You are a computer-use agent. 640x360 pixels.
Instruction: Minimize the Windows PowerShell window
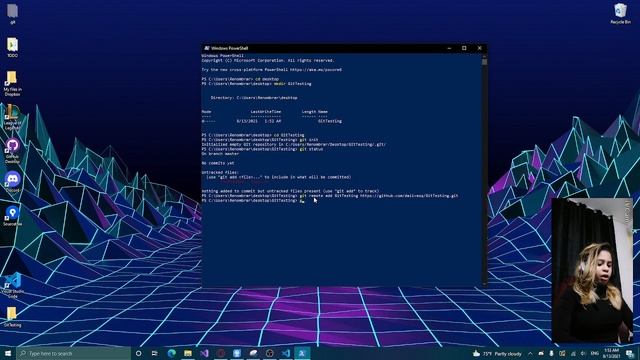click(x=449, y=48)
